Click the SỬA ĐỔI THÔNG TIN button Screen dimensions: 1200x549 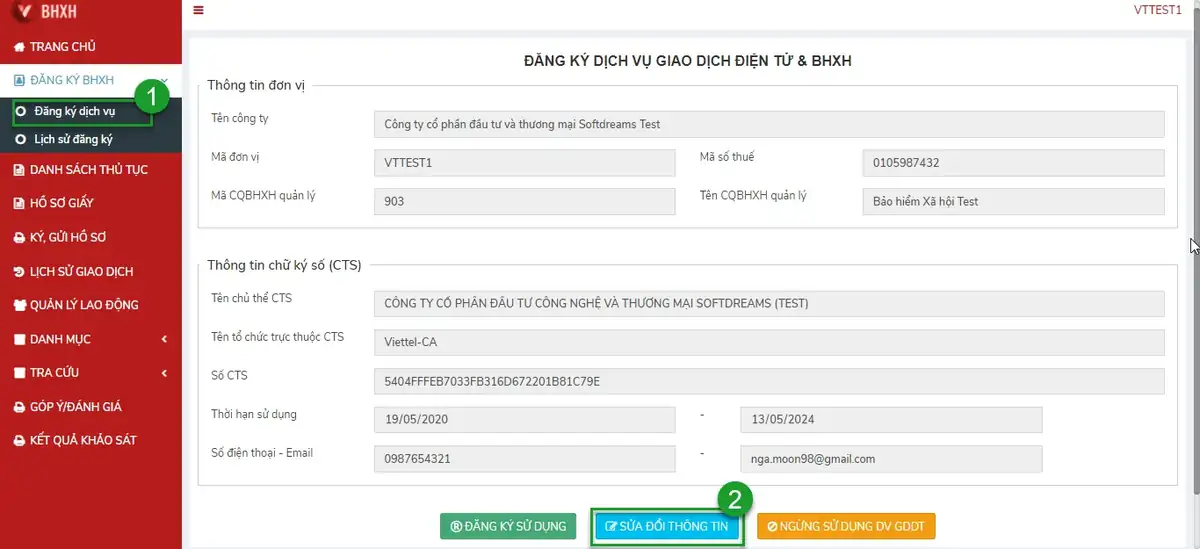[x=666, y=527]
